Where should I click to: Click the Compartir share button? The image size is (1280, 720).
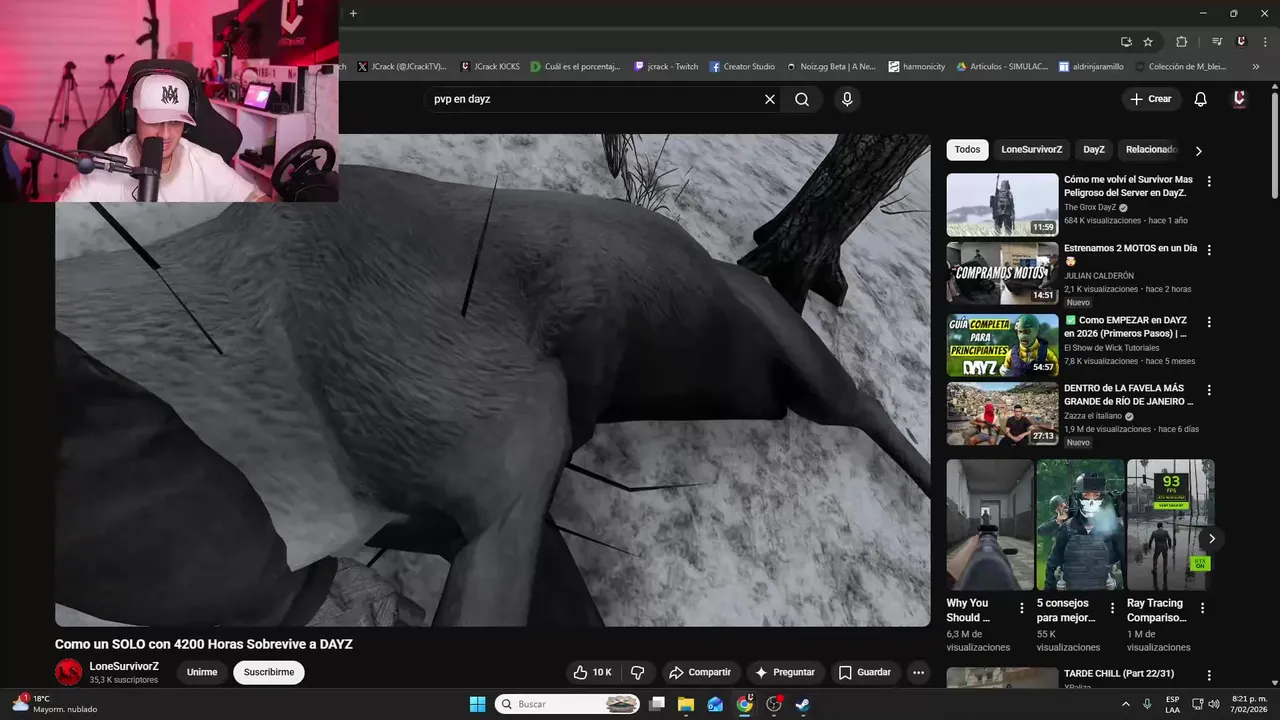point(701,672)
